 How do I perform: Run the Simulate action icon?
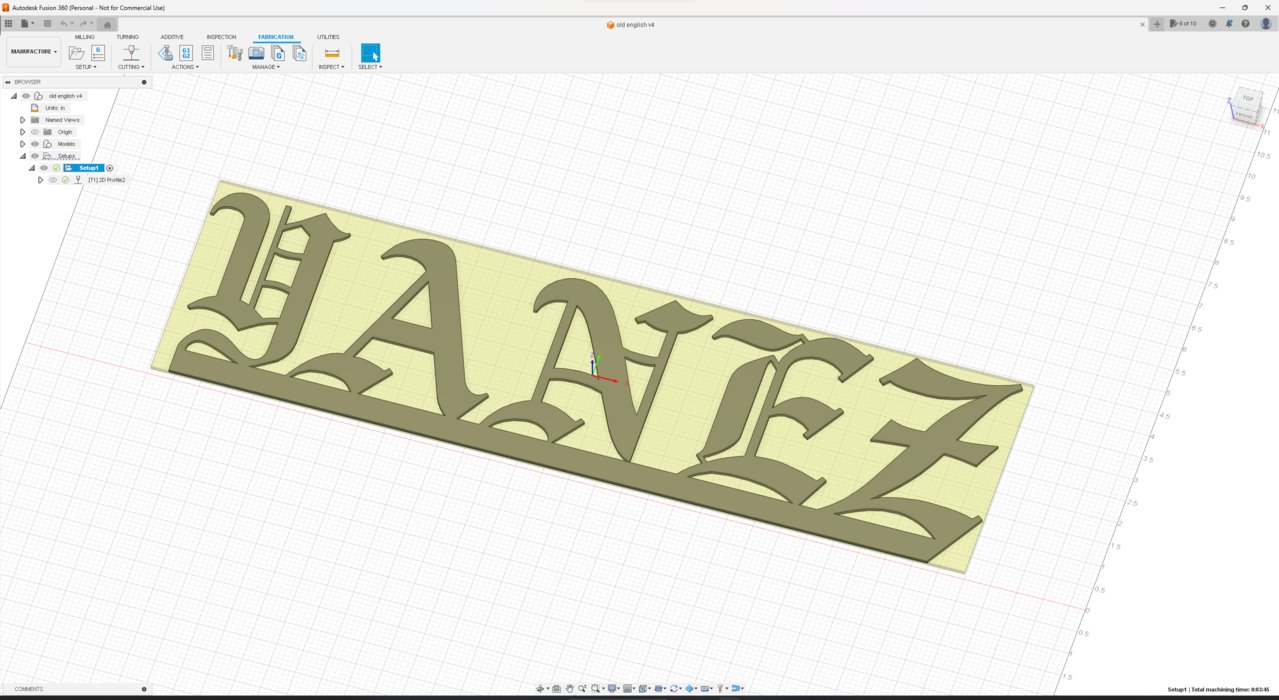[x=166, y=53]
